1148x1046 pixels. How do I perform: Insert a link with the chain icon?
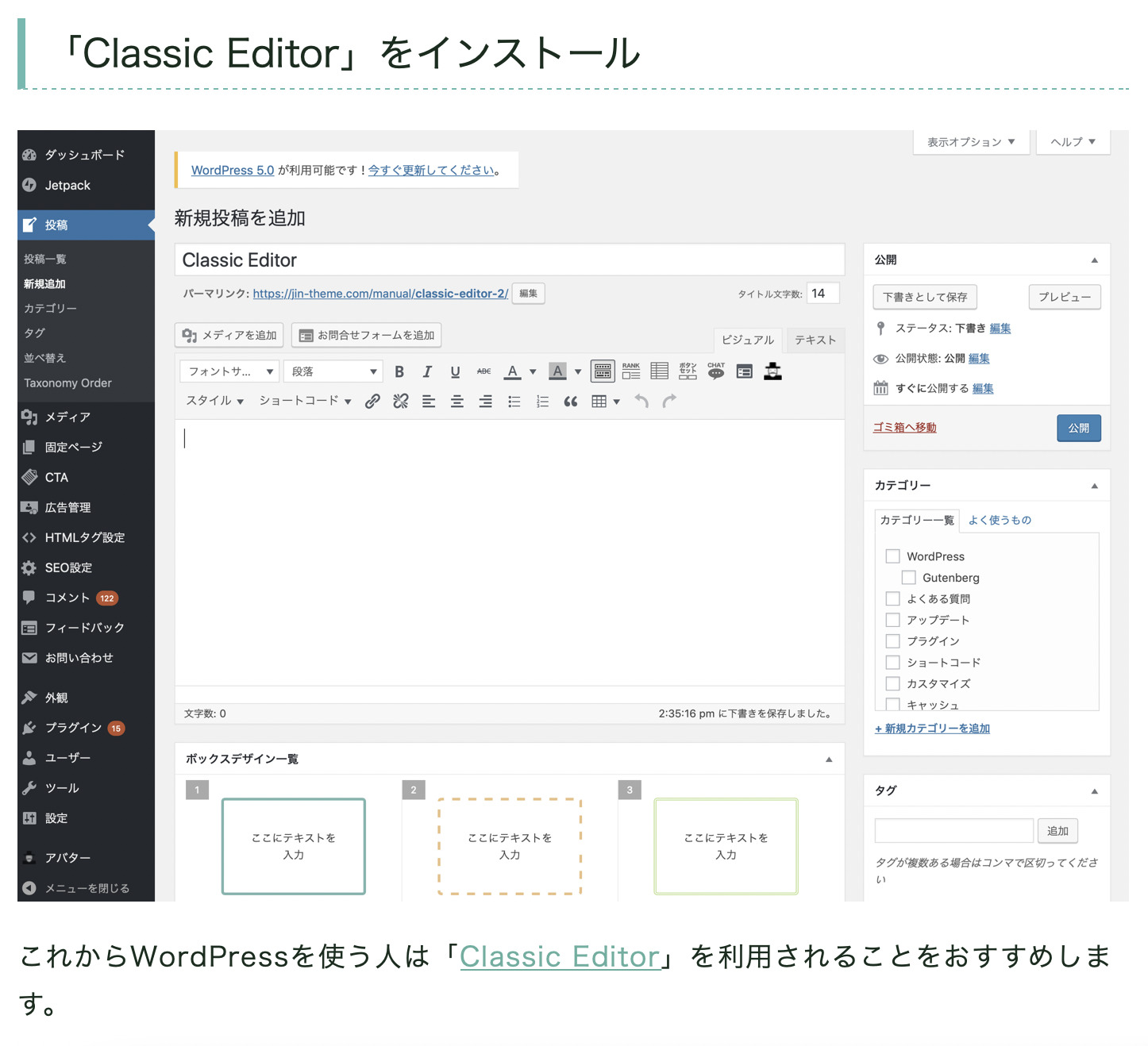(372, 401)
